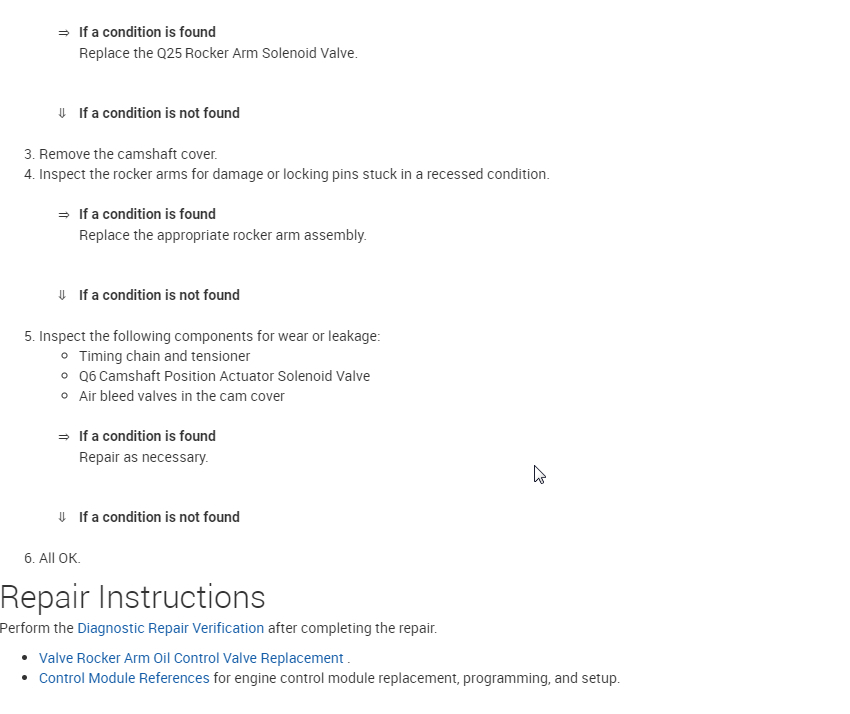850x714 pixels.
Task: Click 'Q6 Camshaft Position Actuator Solenoid Valve' item
Action: pyautogui.click(x=224, y=376)
